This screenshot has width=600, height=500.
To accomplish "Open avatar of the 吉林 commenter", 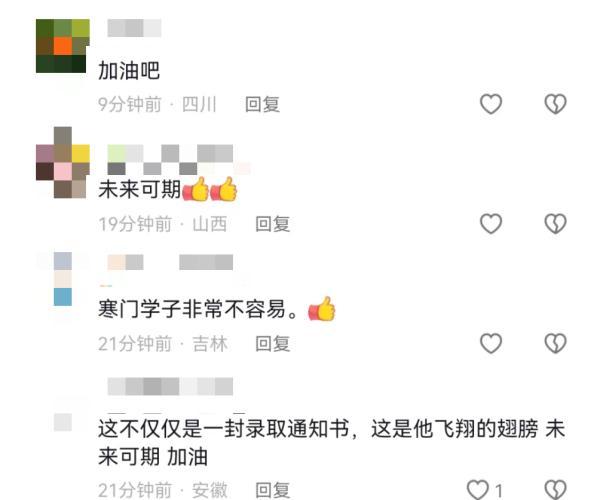I will [63, 279].
